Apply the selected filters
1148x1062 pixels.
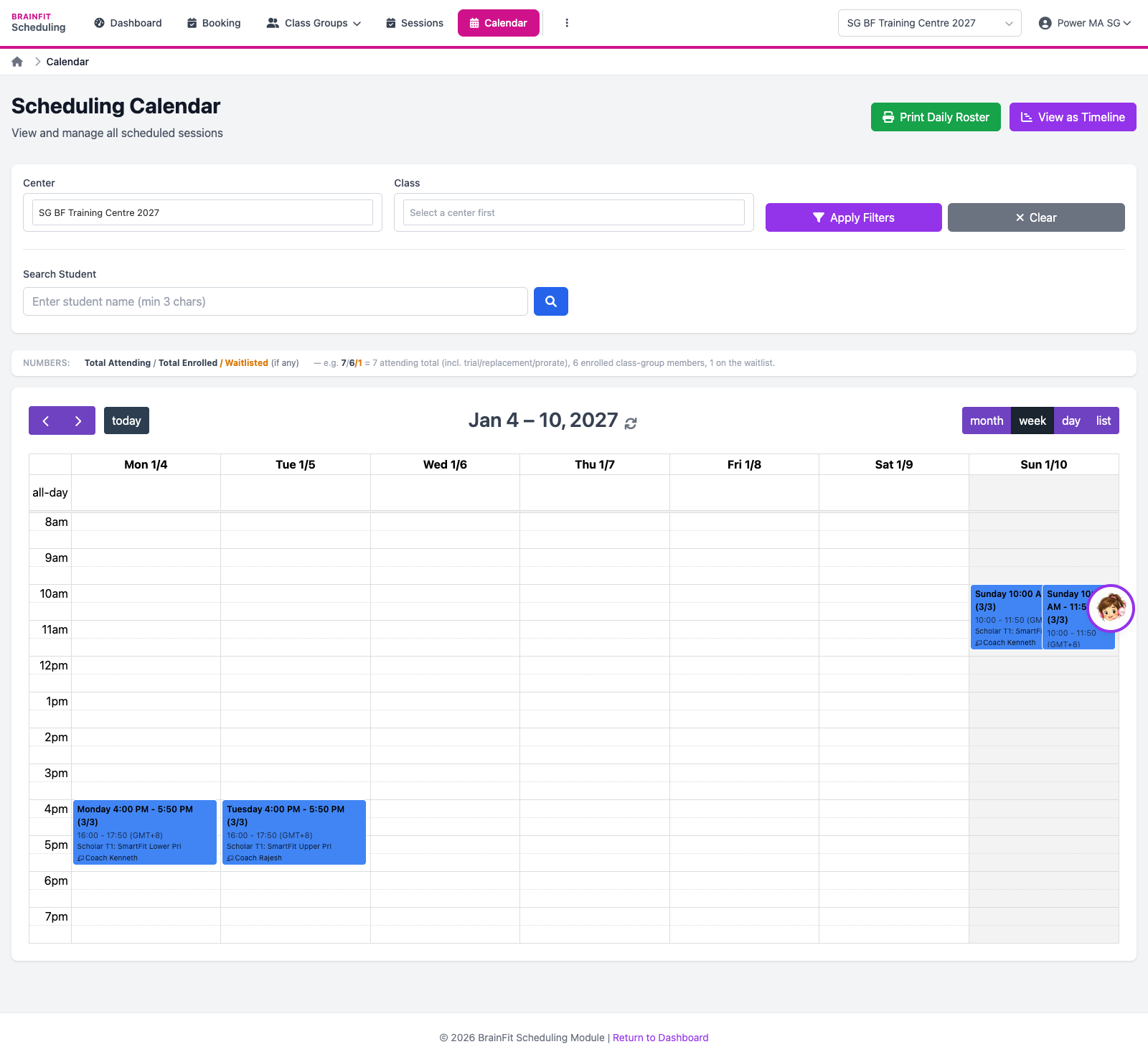854,217
